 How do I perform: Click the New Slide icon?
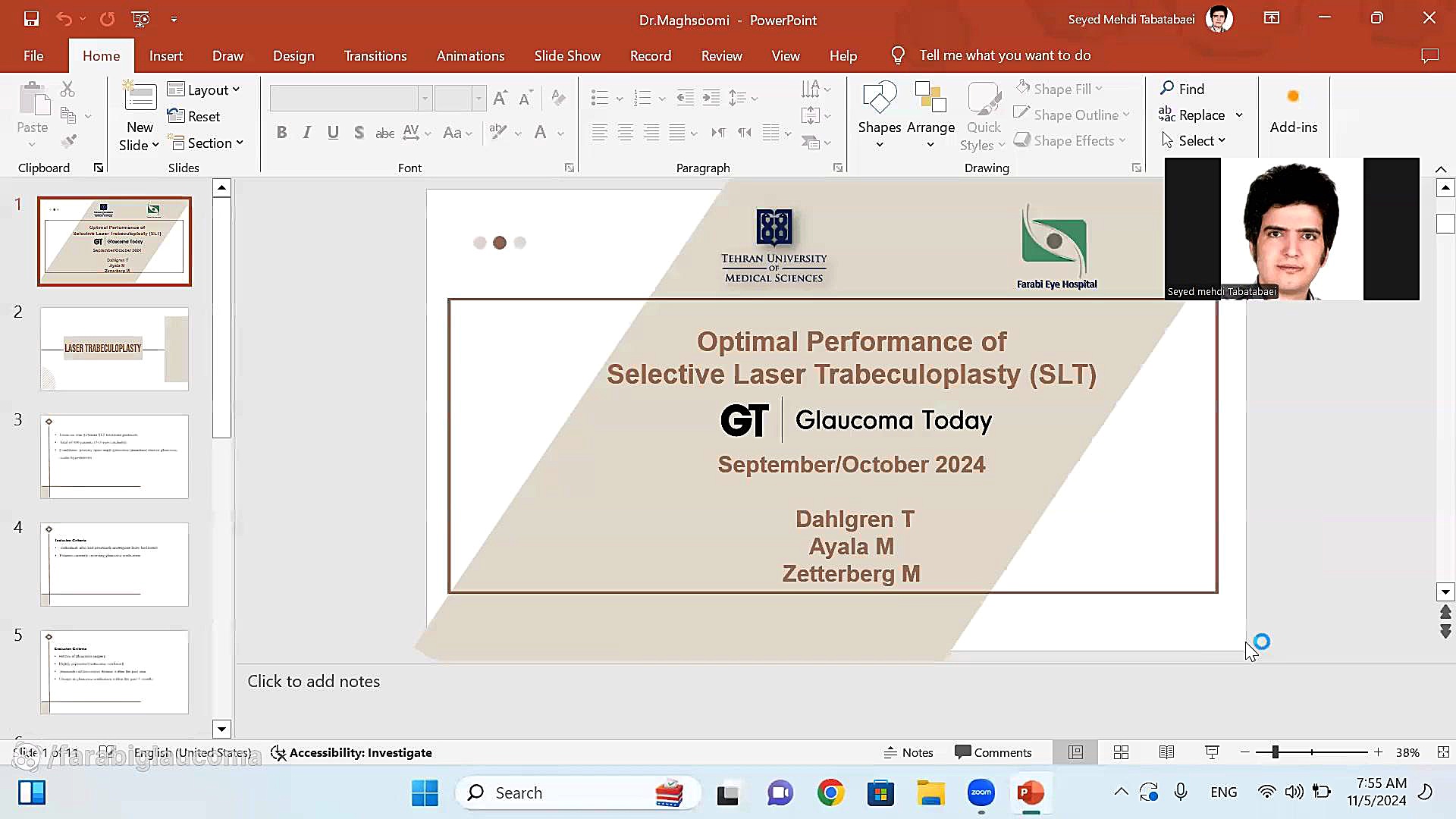click(140, 99)
